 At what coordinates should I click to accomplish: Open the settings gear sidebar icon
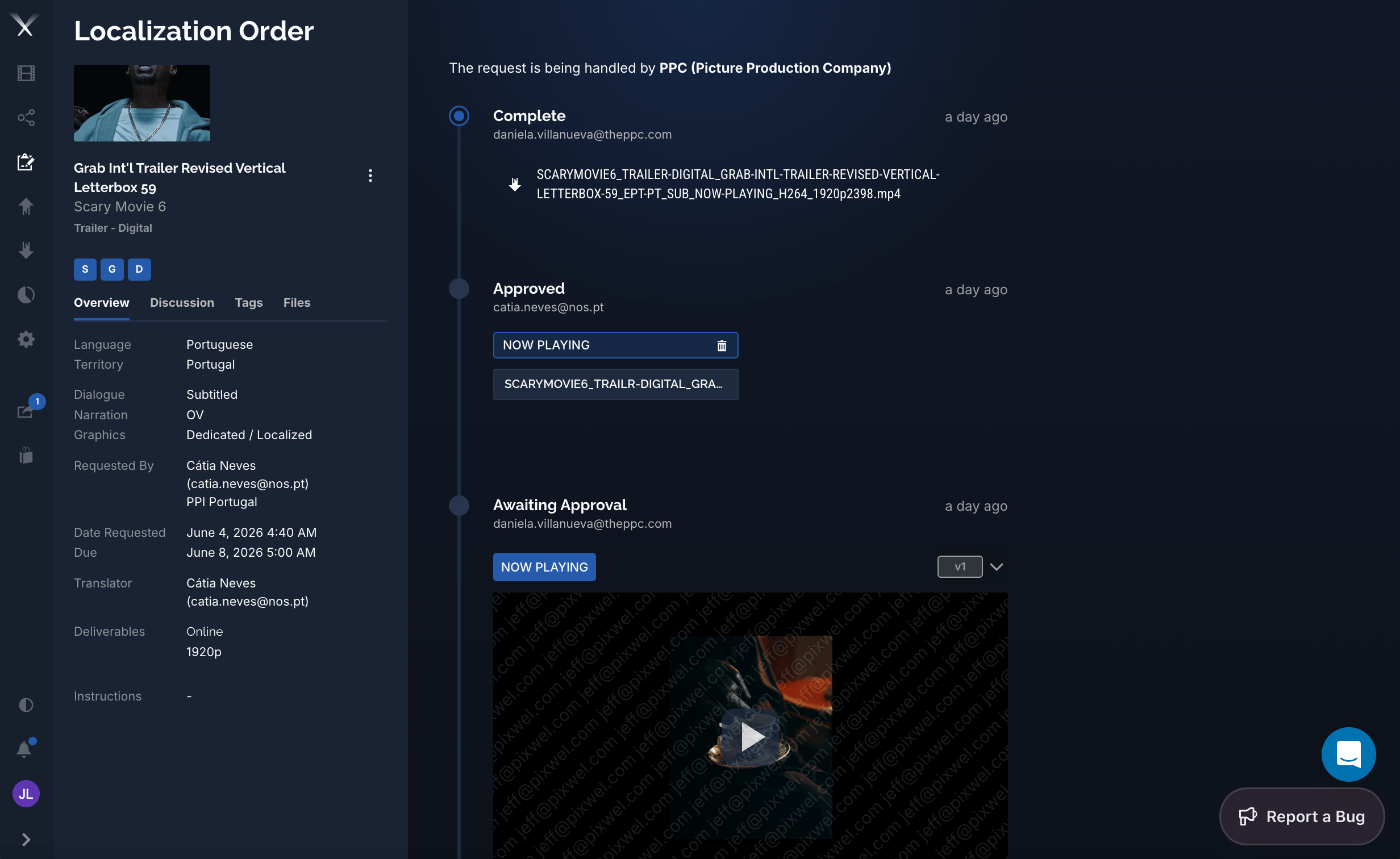coord(26,339)
